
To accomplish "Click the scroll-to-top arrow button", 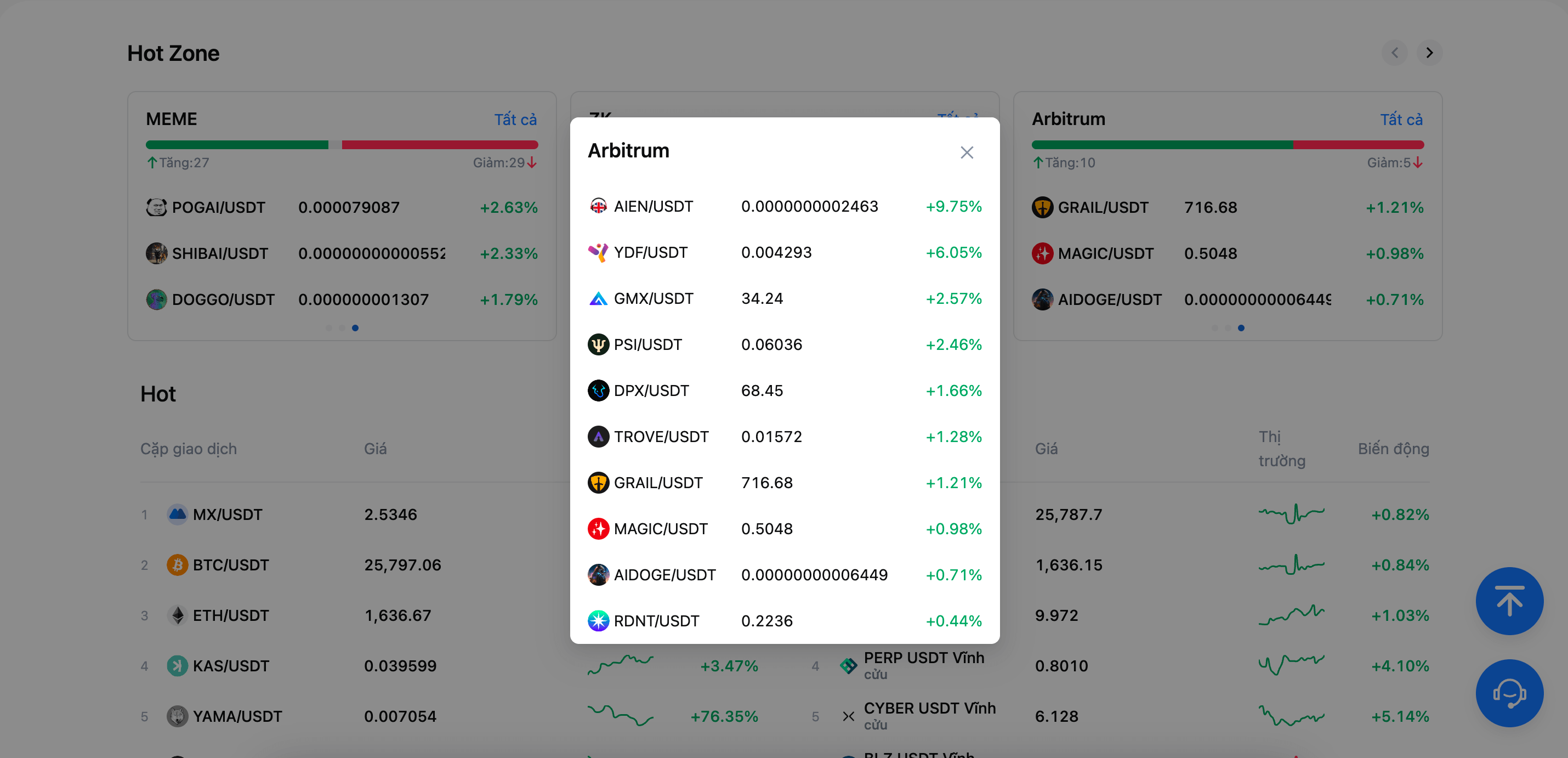I will coord(1509,601).
